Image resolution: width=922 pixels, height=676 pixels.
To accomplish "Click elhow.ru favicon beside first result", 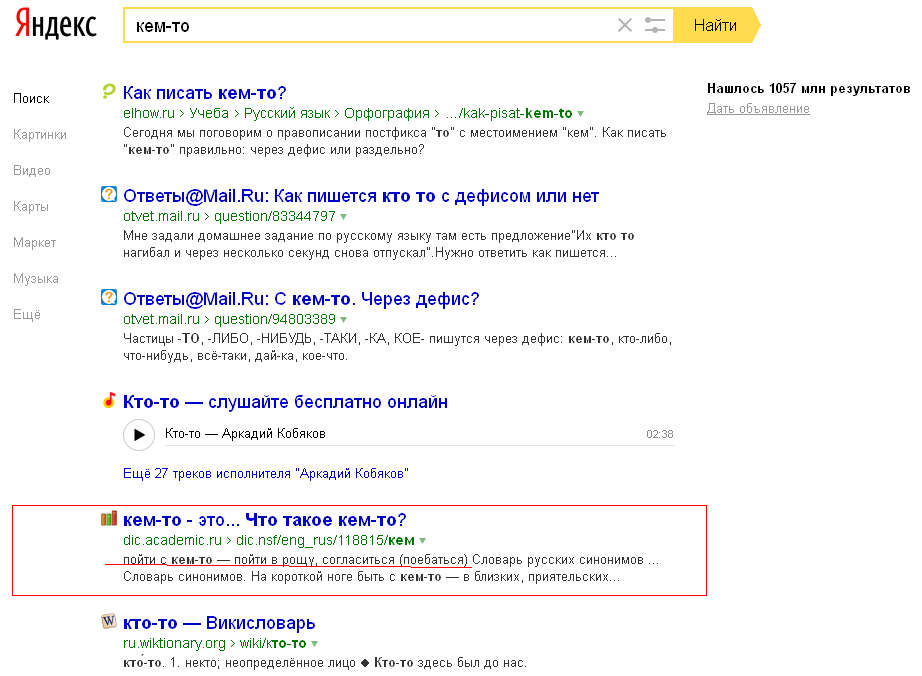I will [x=109, y=92].
